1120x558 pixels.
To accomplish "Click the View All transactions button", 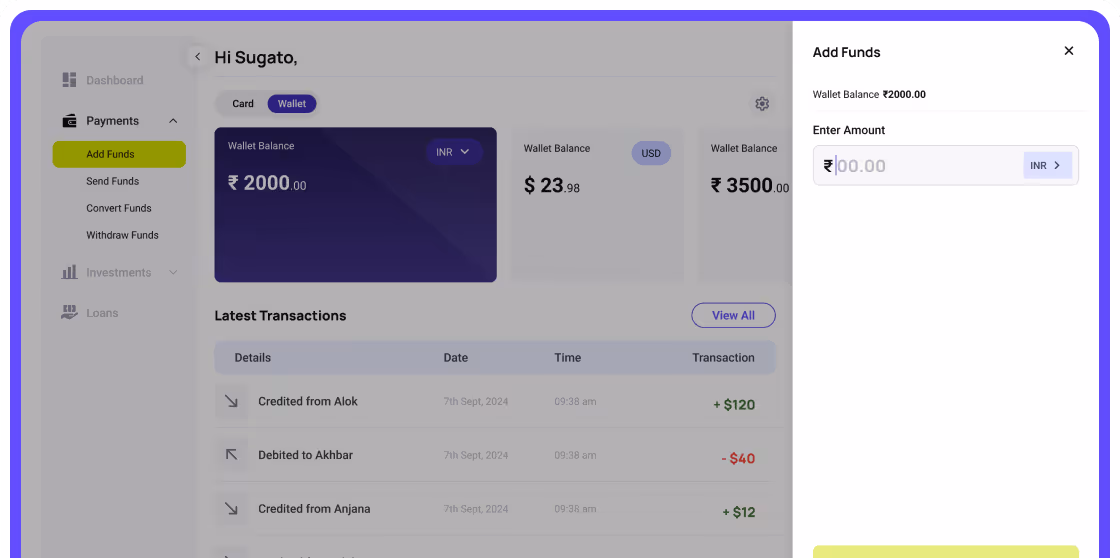I will 733,315.
